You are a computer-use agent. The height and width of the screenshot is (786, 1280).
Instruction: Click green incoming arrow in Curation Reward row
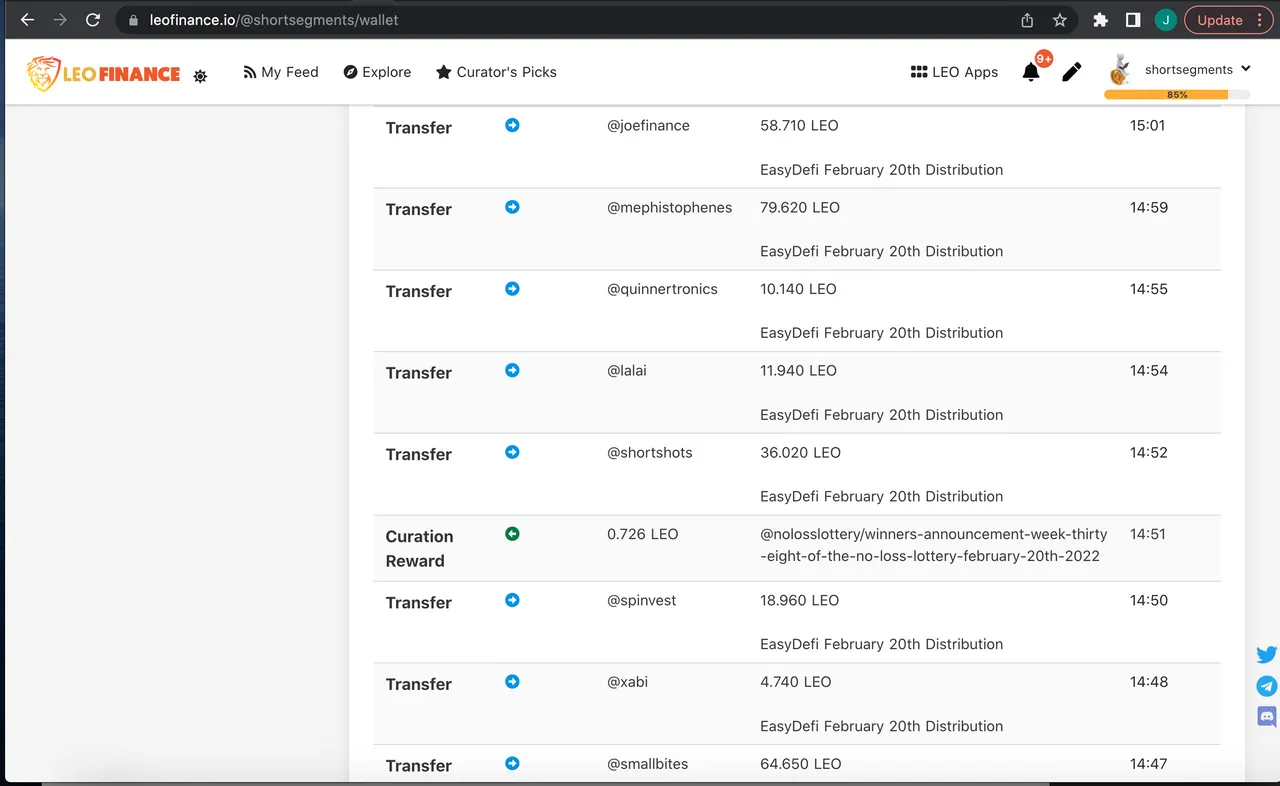coord(512,534)
